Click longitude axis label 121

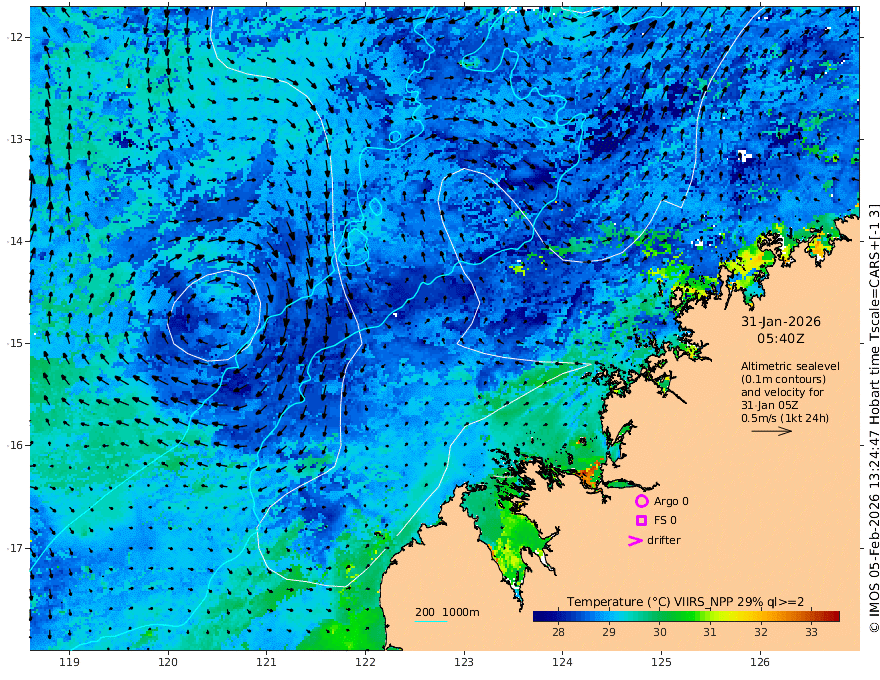click(x=267, y=663)
